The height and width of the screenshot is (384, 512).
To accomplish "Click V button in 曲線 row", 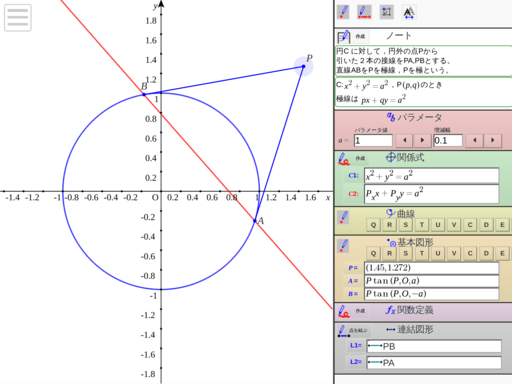I will coord(454,225).
